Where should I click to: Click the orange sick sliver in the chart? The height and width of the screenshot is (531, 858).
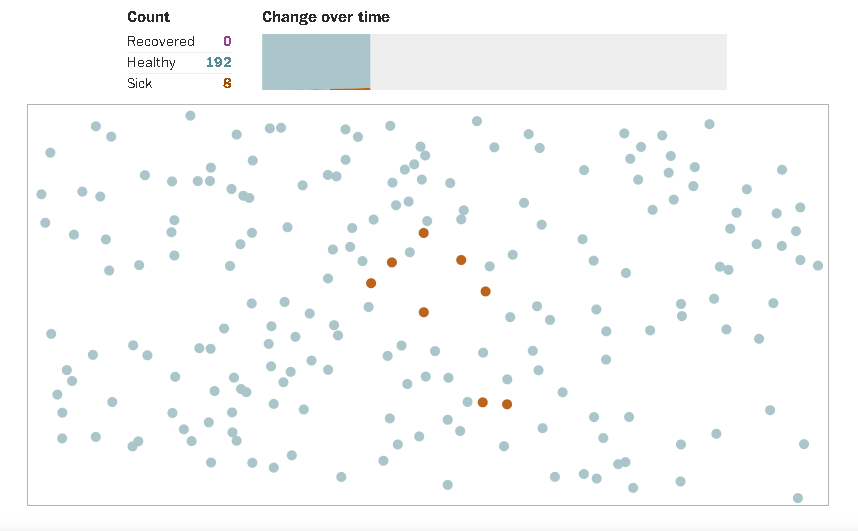(350, 89)
